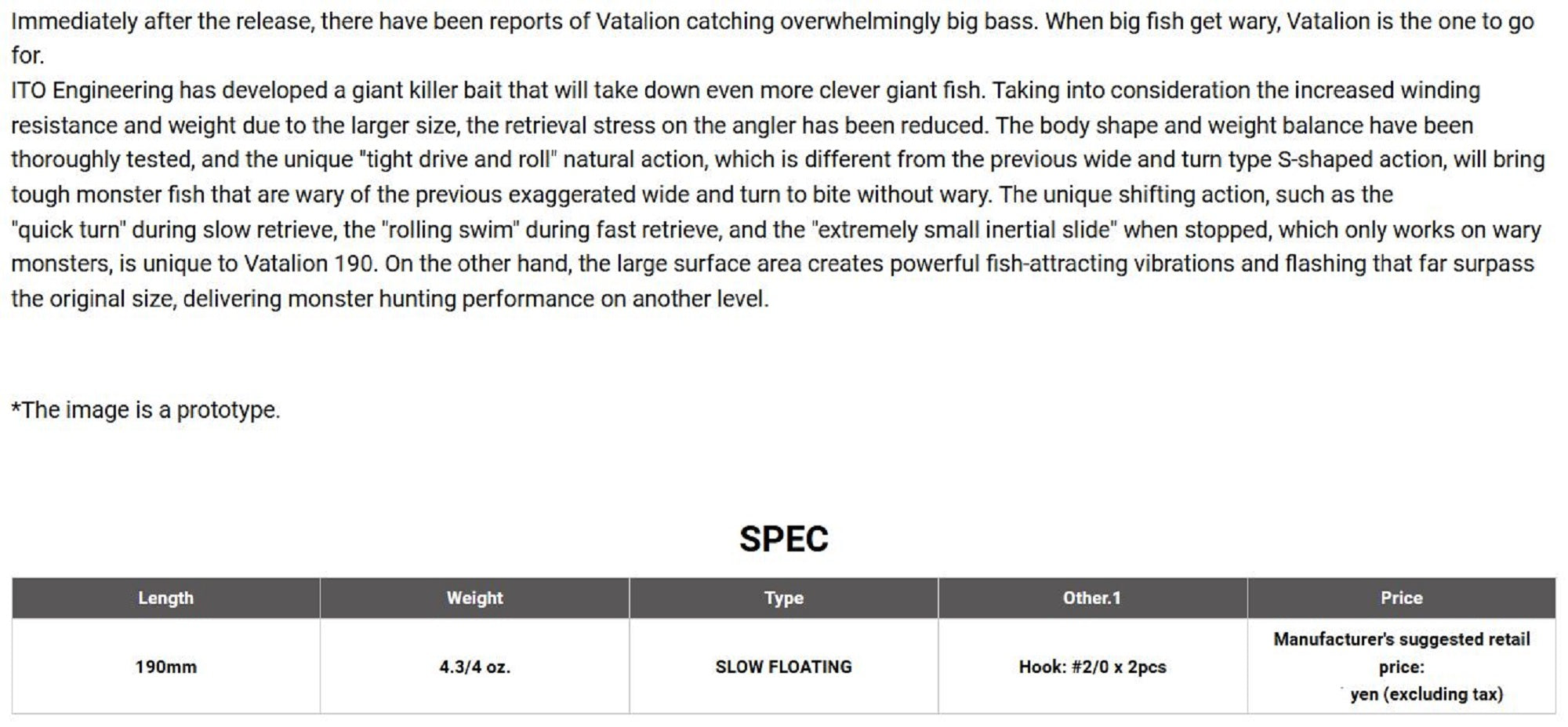Select the Length column header

pyautogui.click(x=165, y=598)
